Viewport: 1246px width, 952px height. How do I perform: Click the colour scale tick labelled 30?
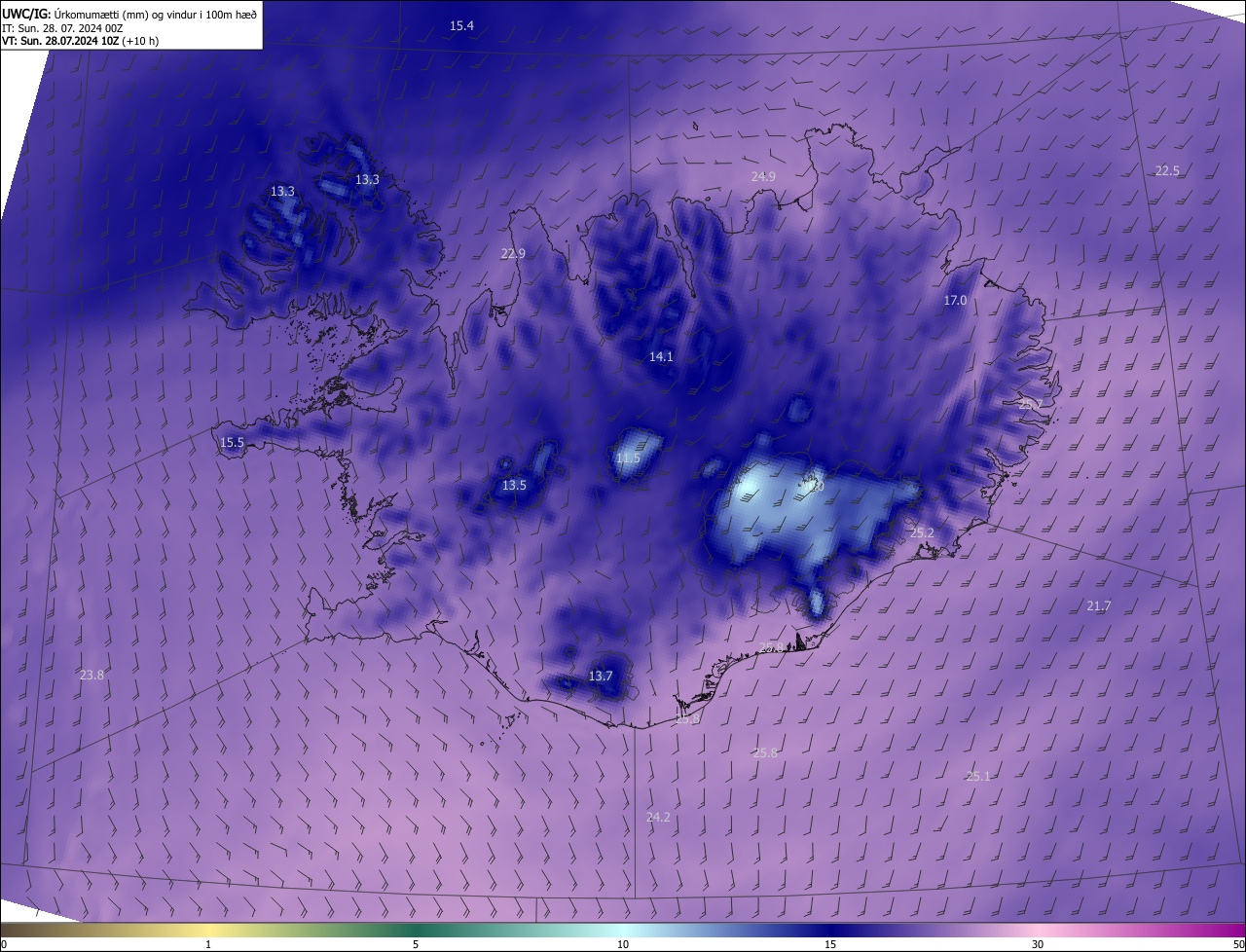[x=1038, y=945]
